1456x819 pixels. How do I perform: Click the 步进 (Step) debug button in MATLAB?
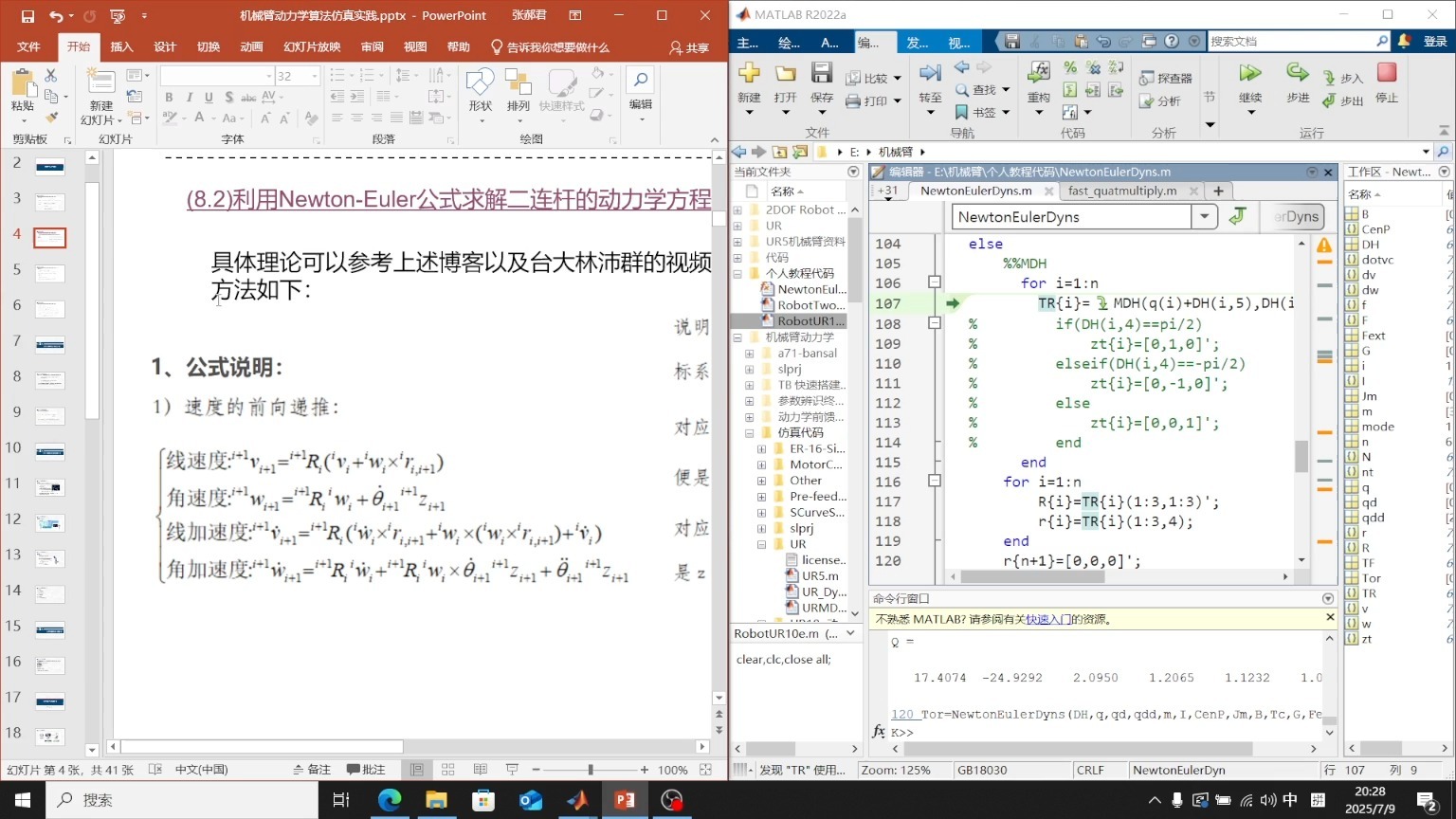1298,73
